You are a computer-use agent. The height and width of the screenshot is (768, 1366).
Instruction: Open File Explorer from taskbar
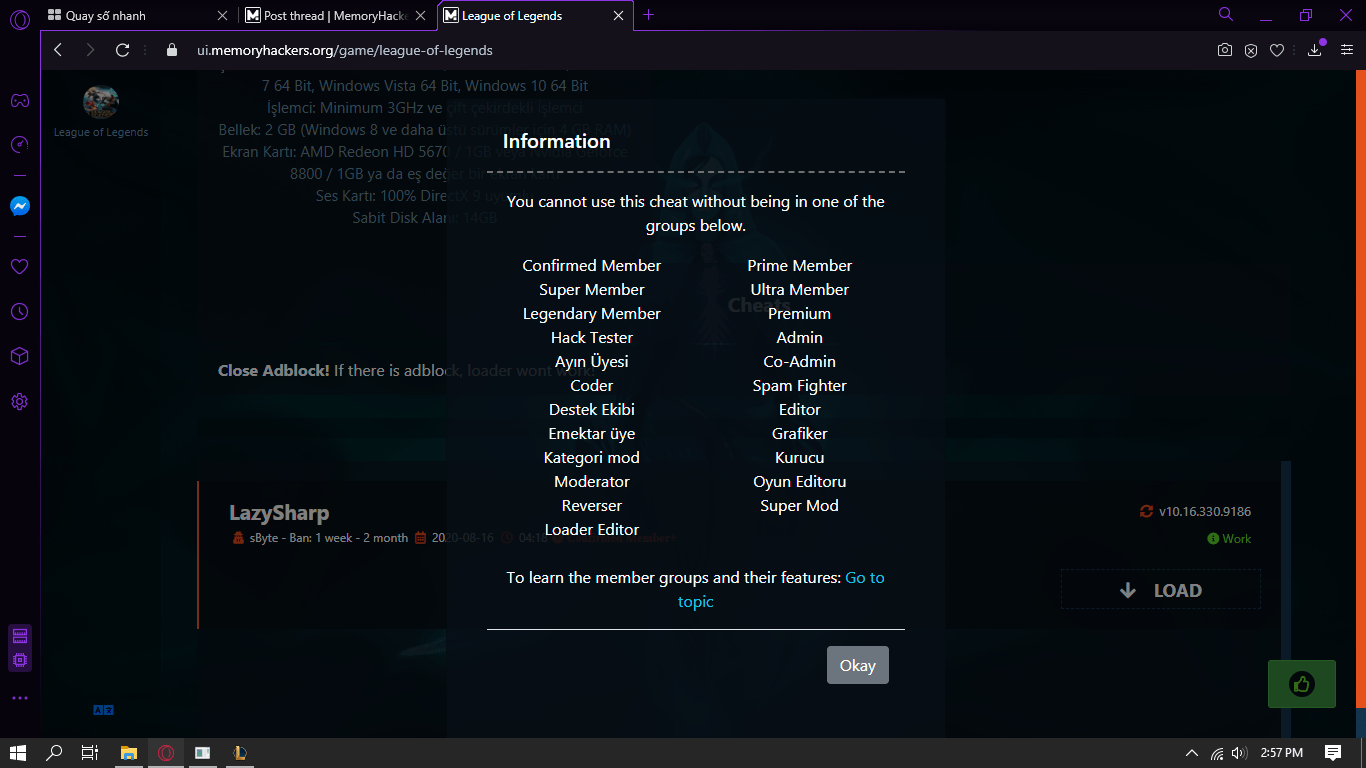129,753
